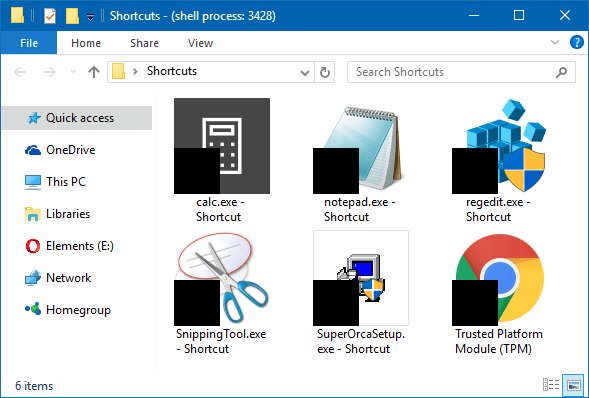Click the folder system icon at title bar start
The width and height of the screenshot is (589, 398).
coord(17,15)
